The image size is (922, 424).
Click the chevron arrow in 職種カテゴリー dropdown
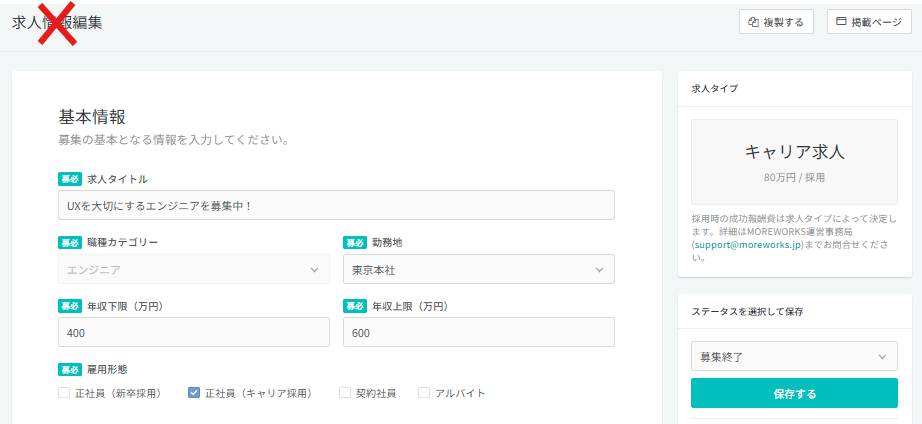pyautogui.click(x=314, y=270)
